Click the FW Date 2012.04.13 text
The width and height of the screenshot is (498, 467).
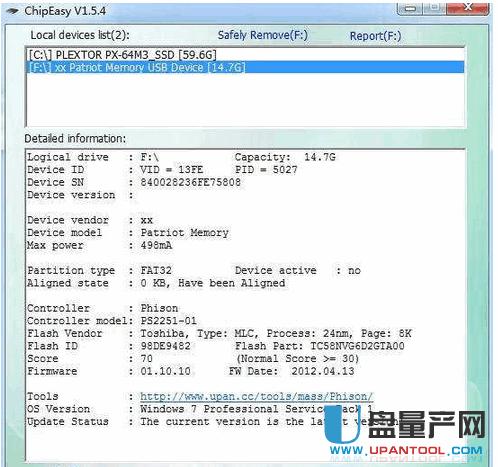[x=291, y=371]
